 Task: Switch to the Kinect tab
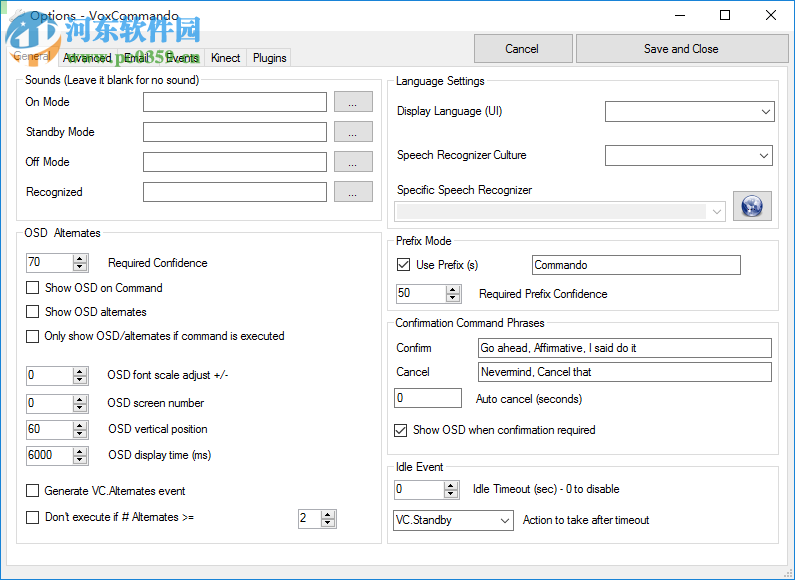226,58
